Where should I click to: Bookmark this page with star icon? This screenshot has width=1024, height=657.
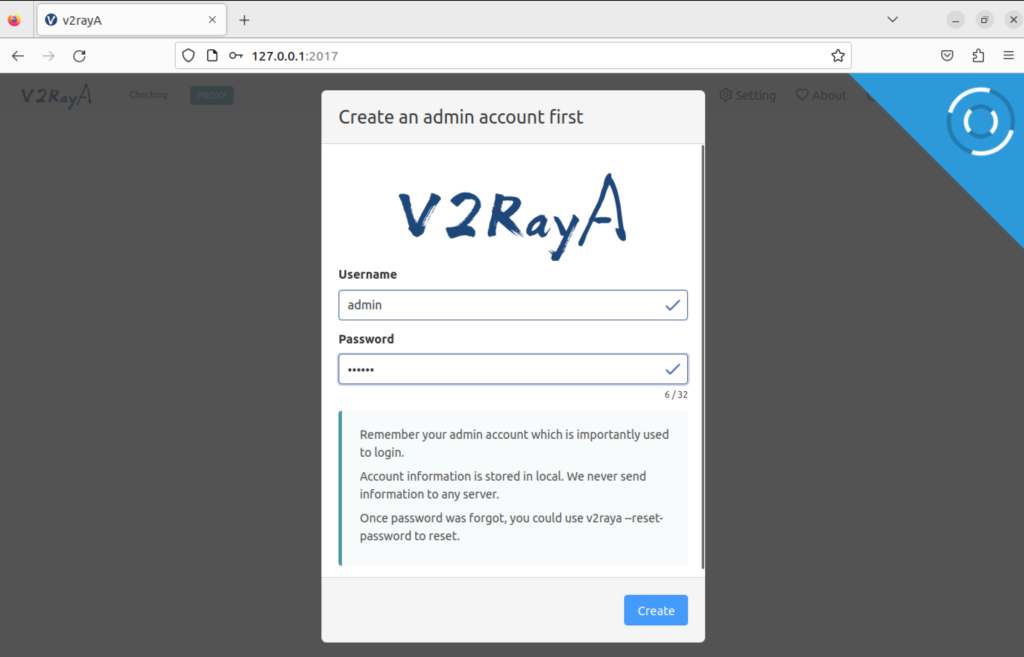tap(838, 56)
